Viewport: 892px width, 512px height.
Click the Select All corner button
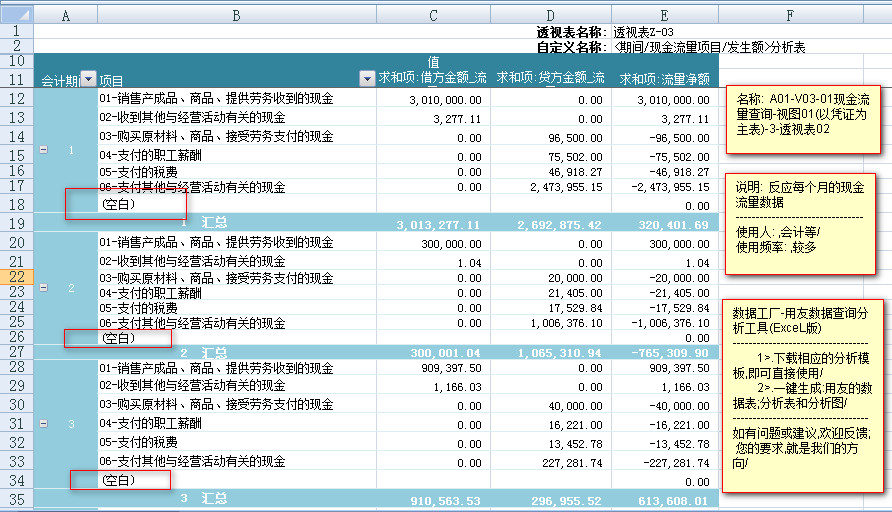16,15
